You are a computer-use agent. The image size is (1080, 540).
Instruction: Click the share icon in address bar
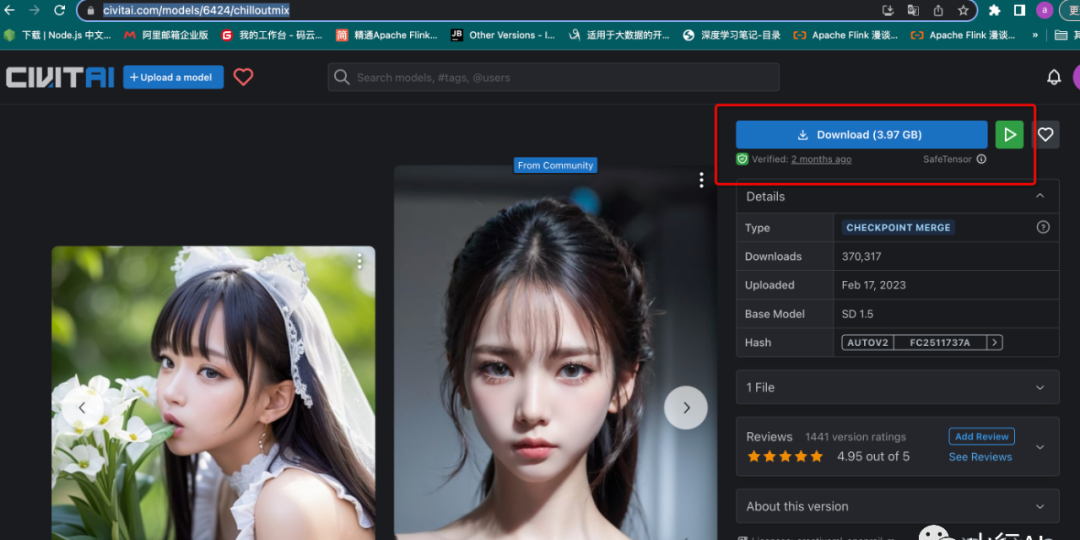(938, 10)
